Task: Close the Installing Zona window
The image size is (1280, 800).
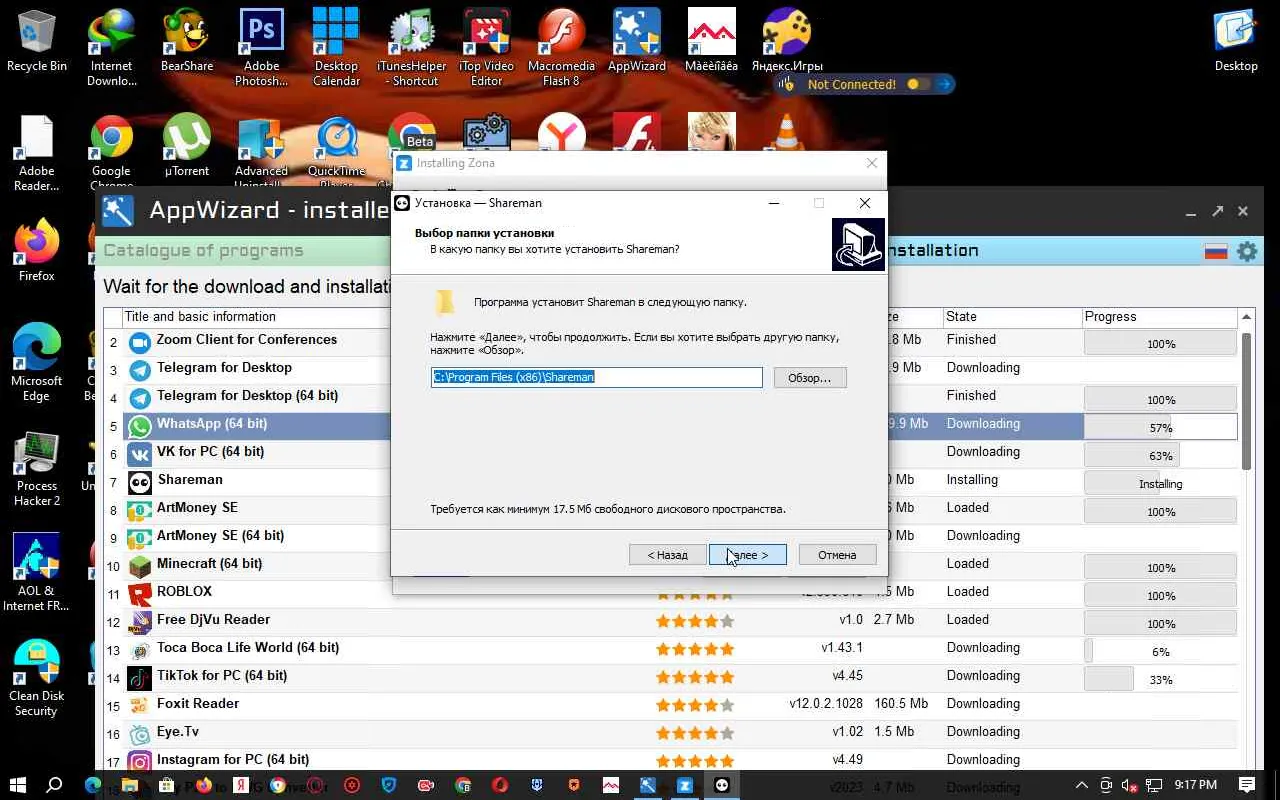Action: [x=872, y=163]
